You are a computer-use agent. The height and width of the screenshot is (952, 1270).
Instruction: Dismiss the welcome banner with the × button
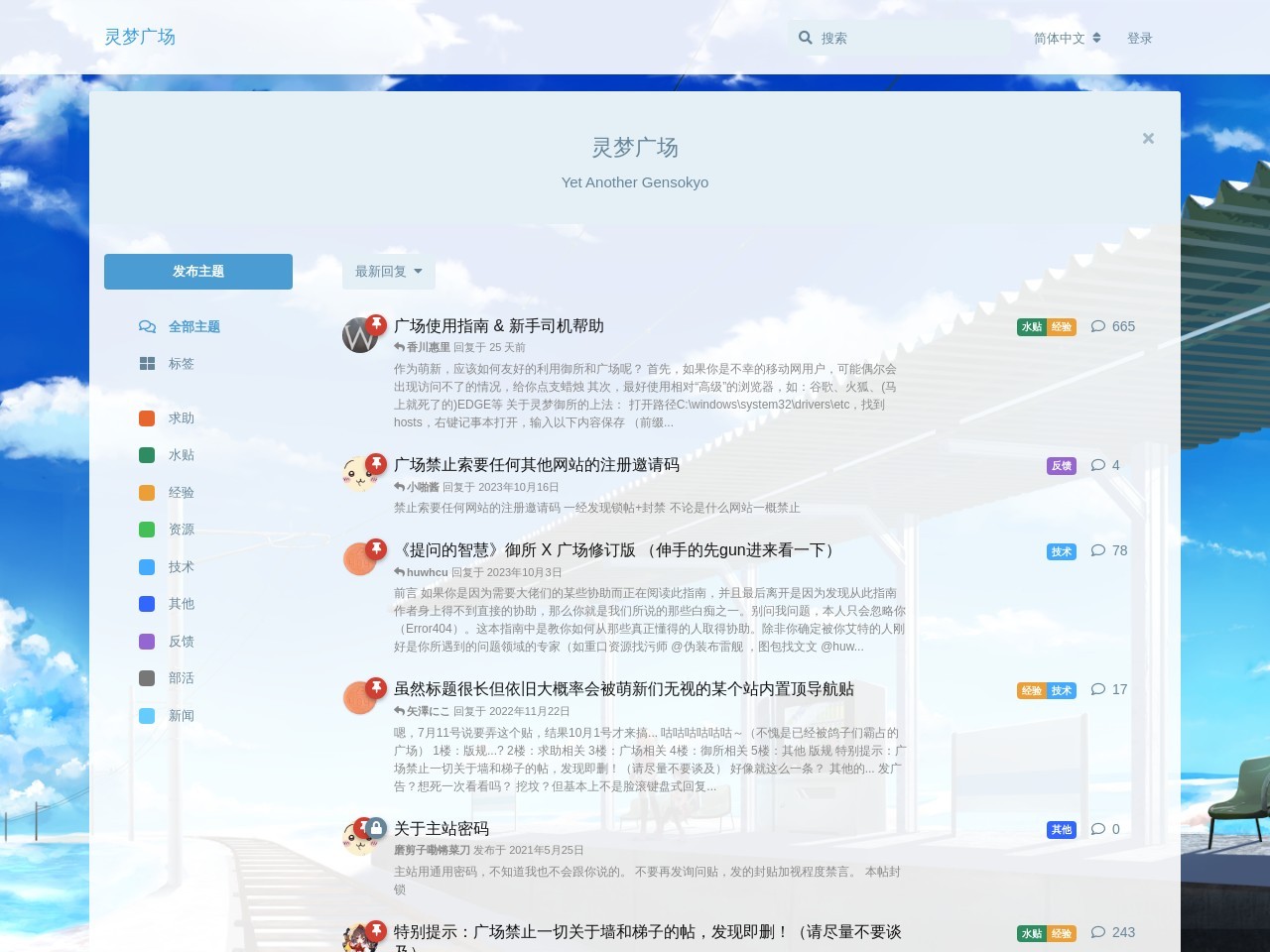point(1148,138)
